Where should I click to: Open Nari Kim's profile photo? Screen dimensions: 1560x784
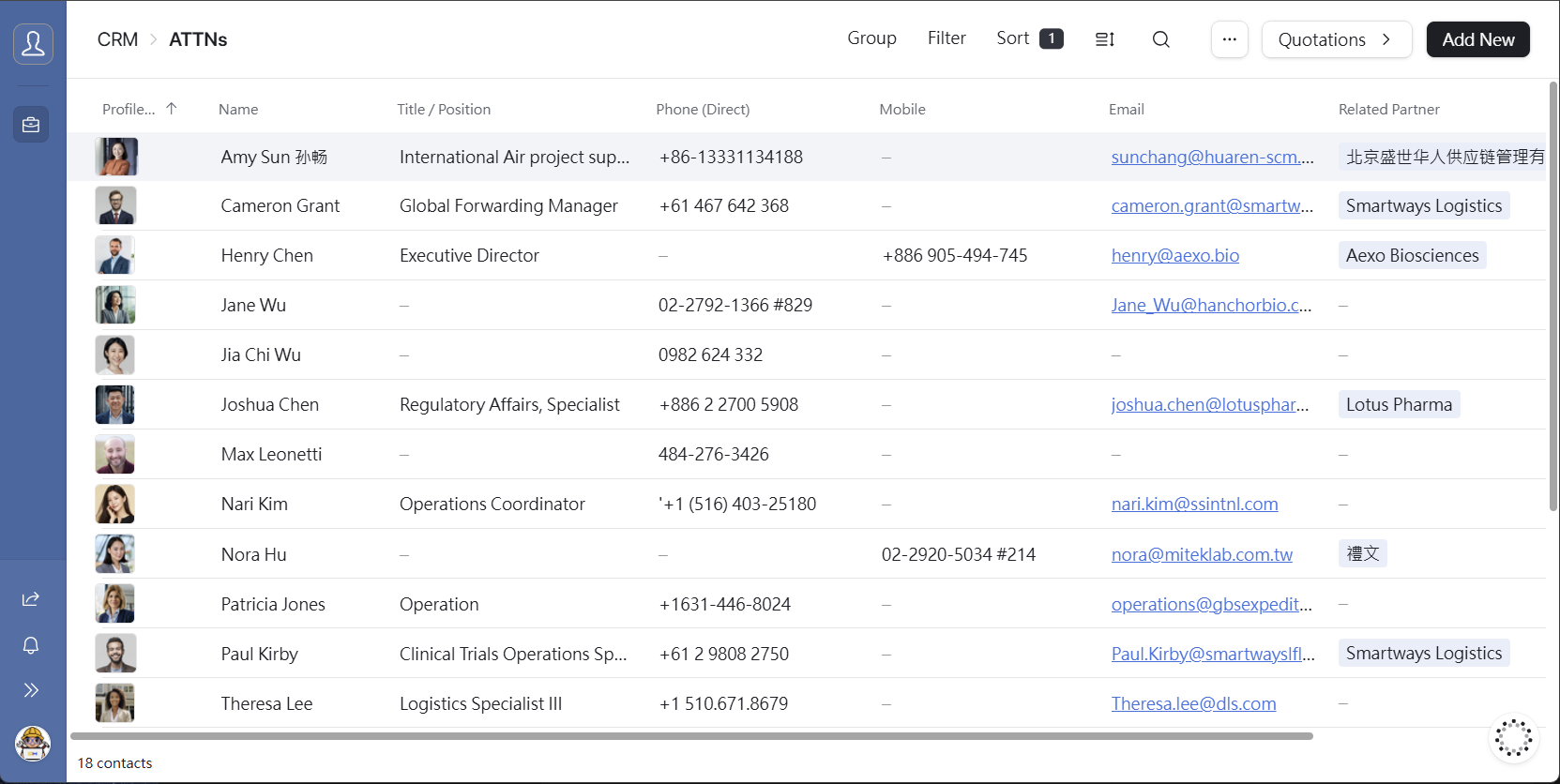[115, 504]
